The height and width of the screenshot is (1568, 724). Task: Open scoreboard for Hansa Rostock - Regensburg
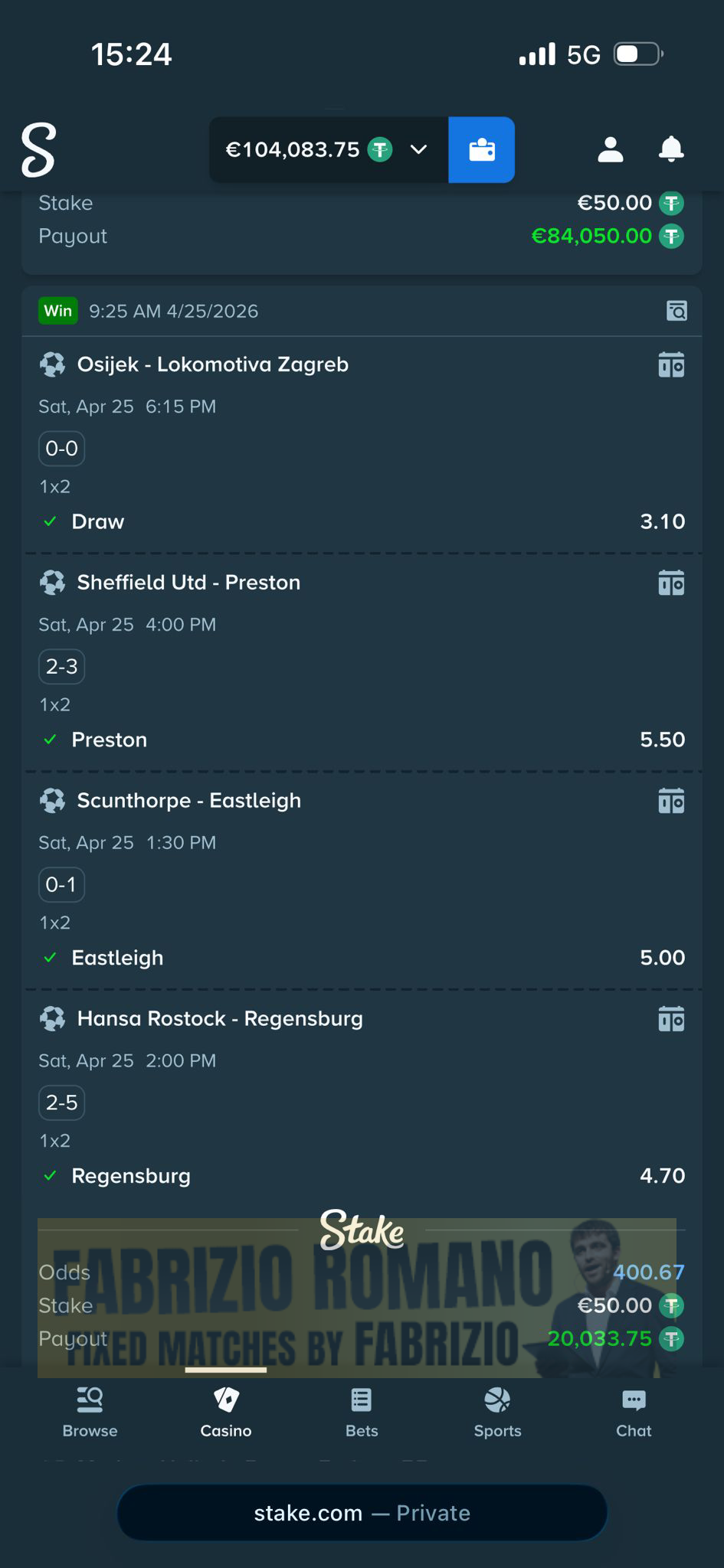[671, 1020]
